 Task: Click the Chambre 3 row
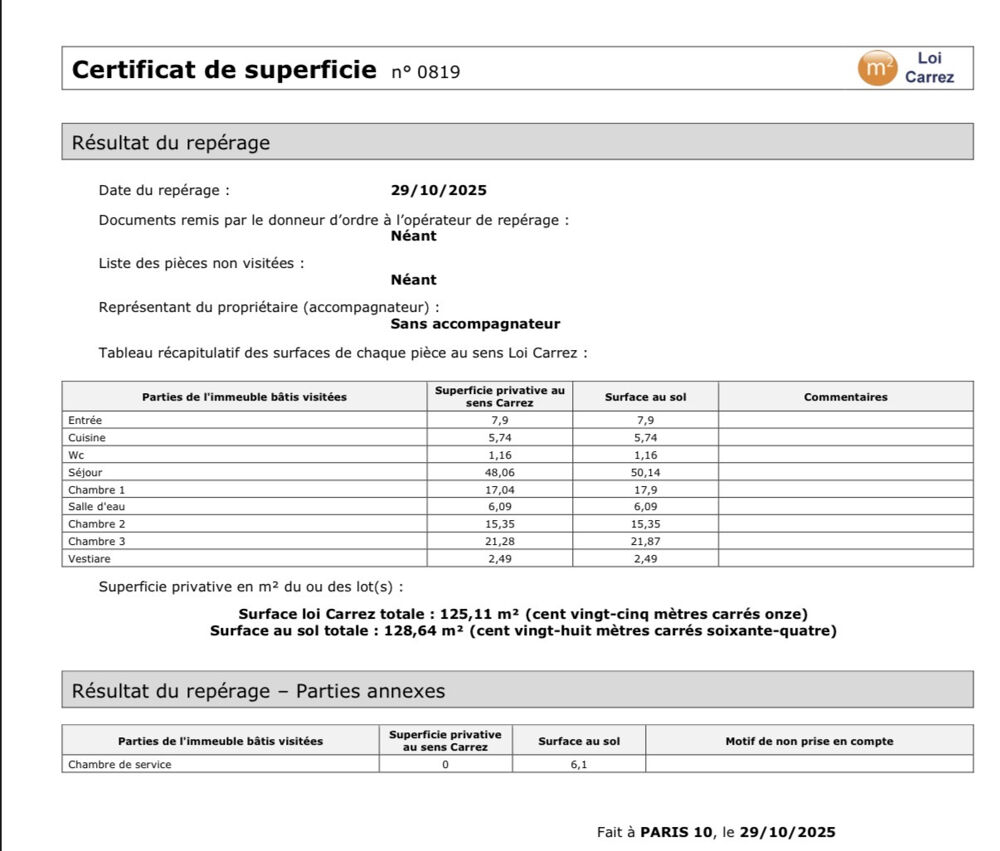(x=240, y=540)
